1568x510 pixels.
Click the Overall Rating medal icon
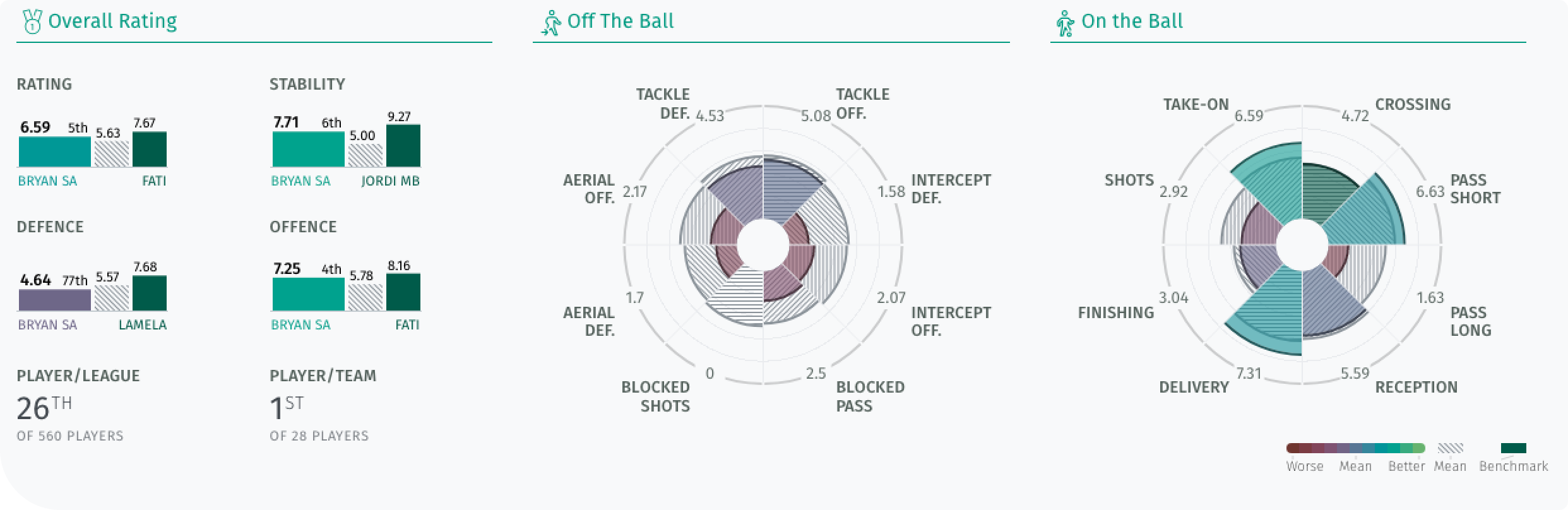31,22
